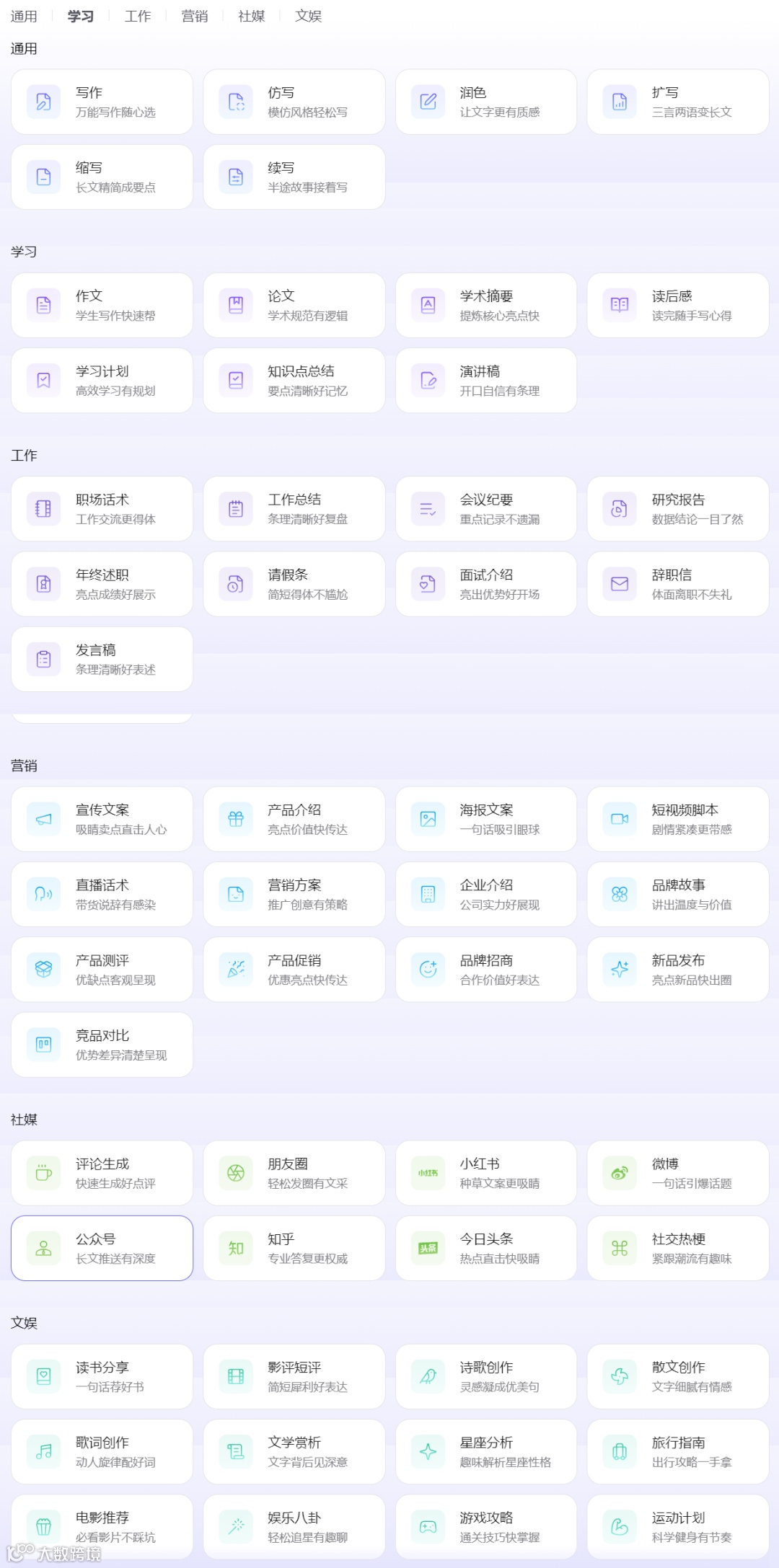The image size is (779, 1568).
Task: Open the 工作 tab
Action: (x=138, y=16)
